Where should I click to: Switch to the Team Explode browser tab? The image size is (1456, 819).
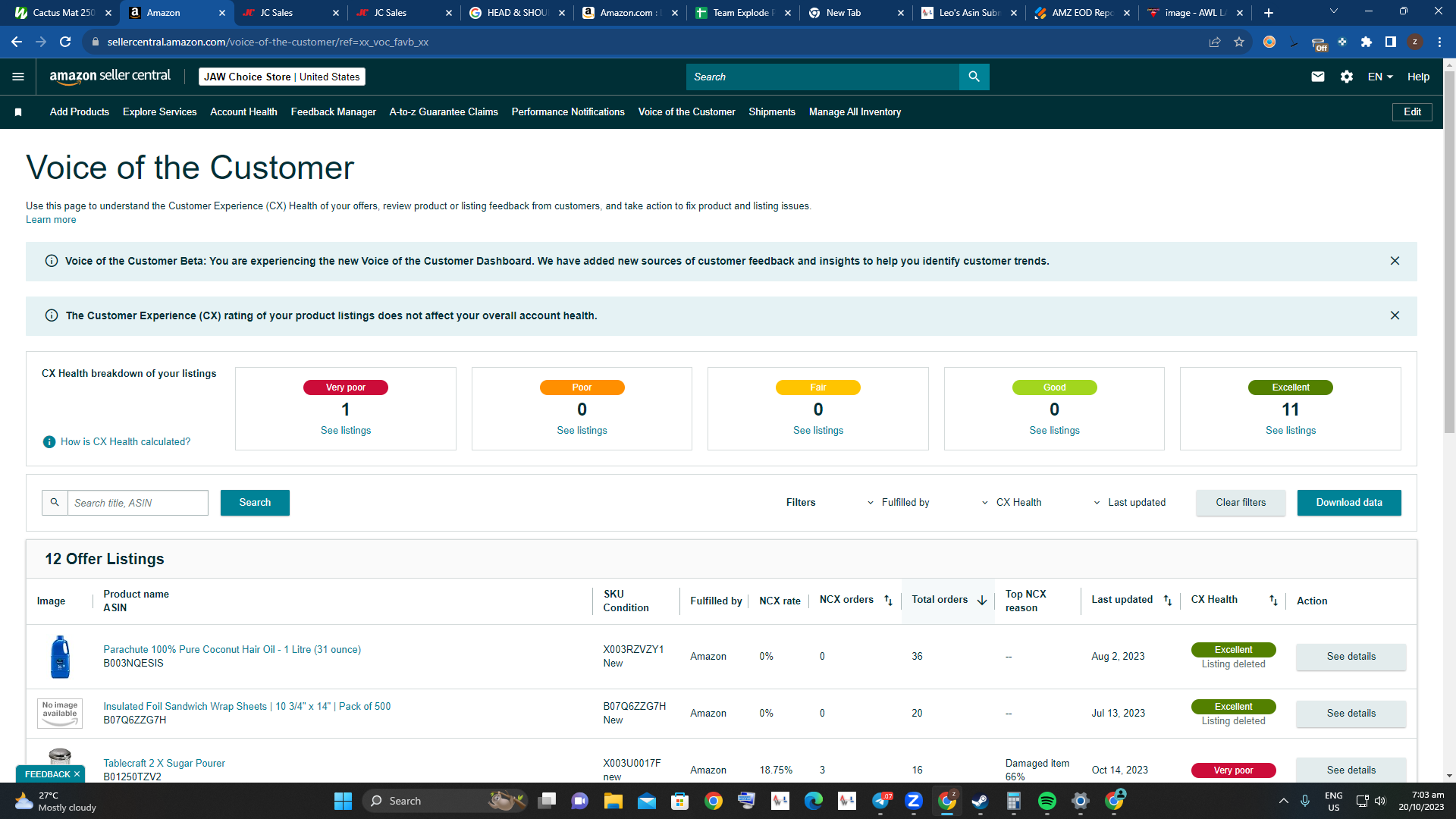(x=743, y=13)
